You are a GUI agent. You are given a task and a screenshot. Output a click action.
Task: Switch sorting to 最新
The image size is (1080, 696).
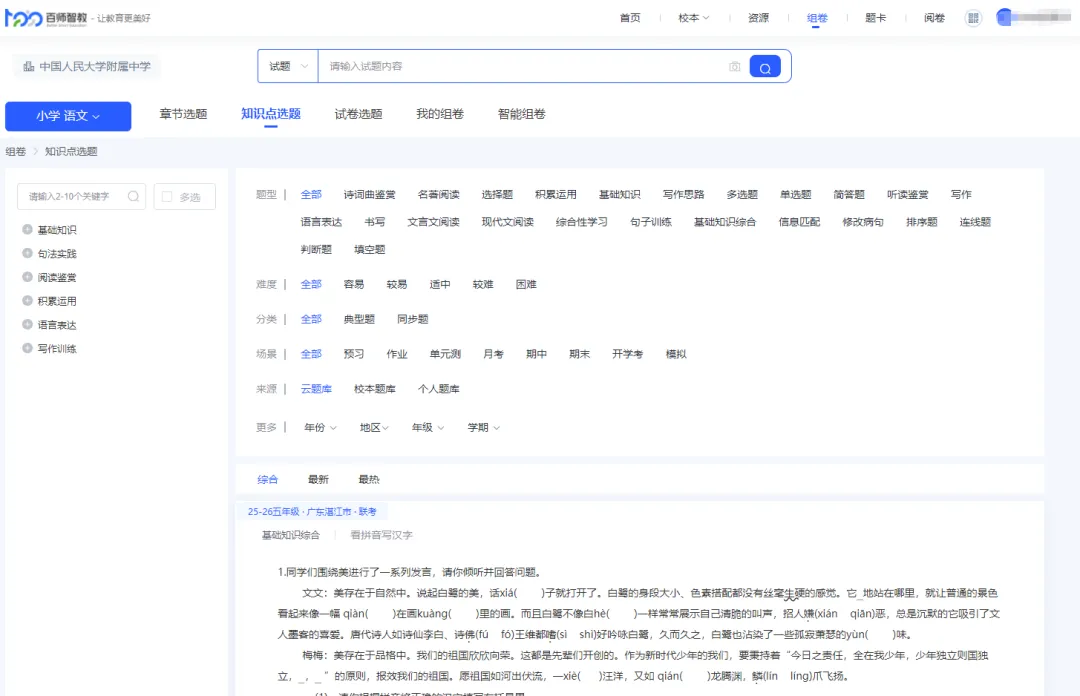(318, 478)
